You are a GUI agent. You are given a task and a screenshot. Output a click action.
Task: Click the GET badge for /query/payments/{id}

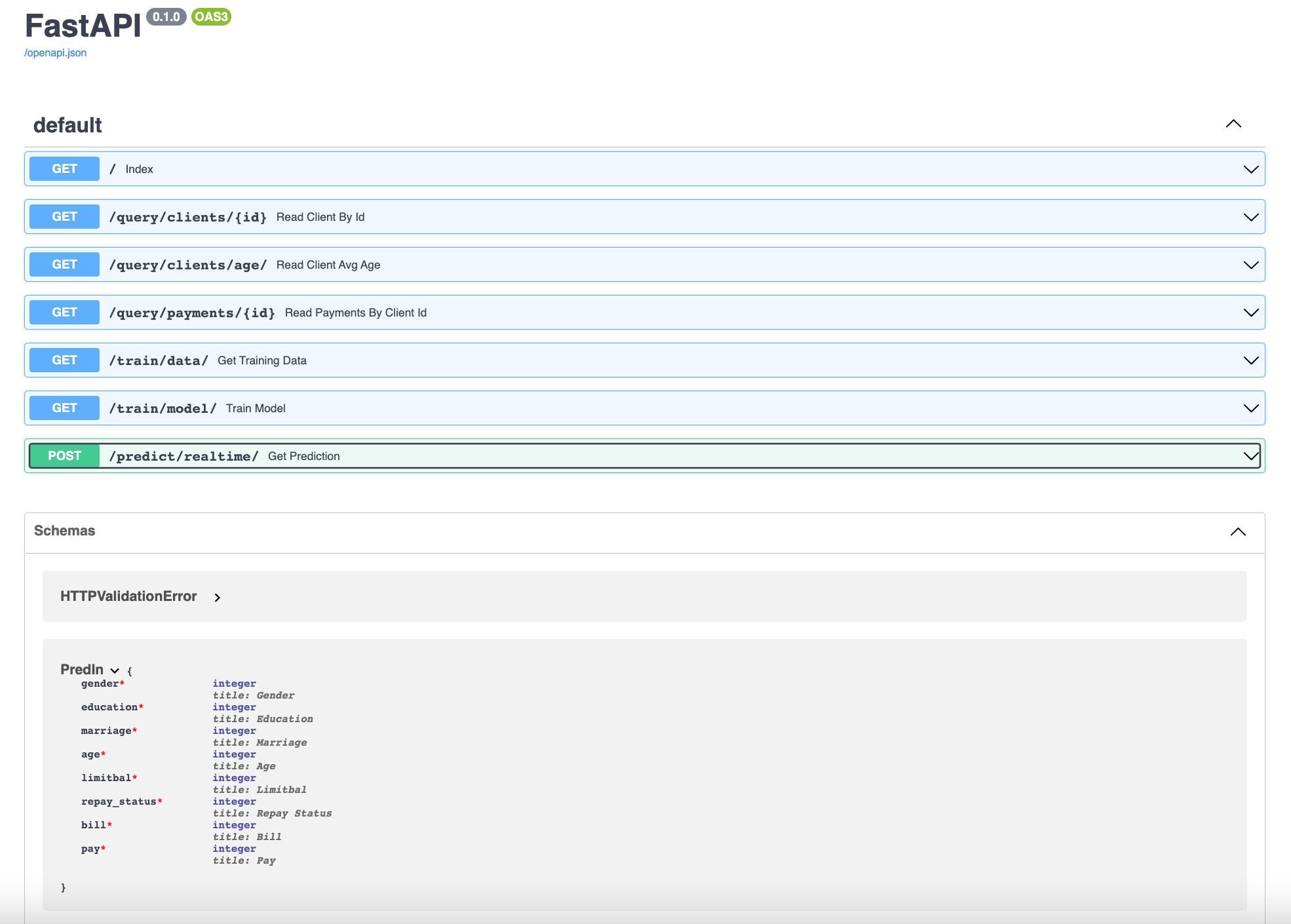coord(64,312)
